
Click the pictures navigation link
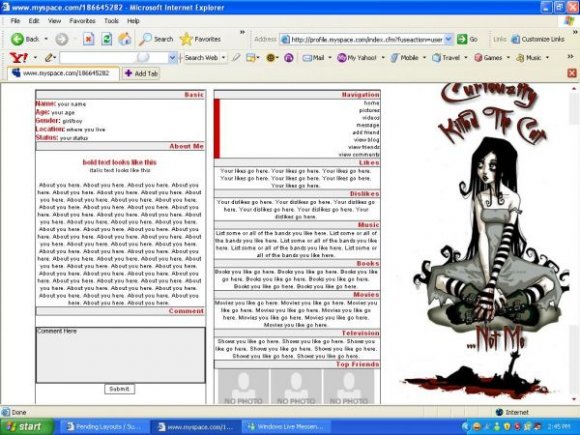click(x=369, y=110)
